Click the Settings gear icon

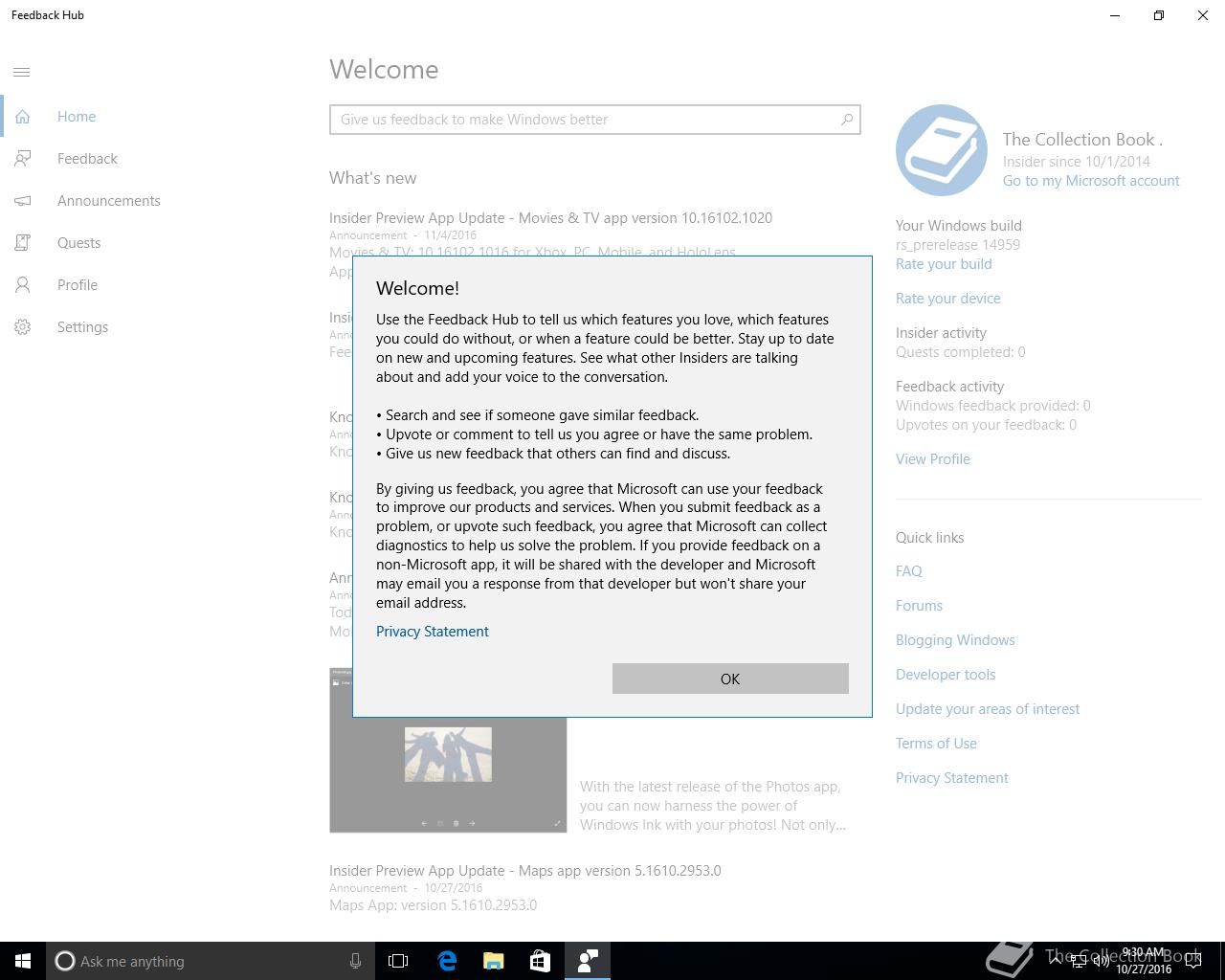22,327
